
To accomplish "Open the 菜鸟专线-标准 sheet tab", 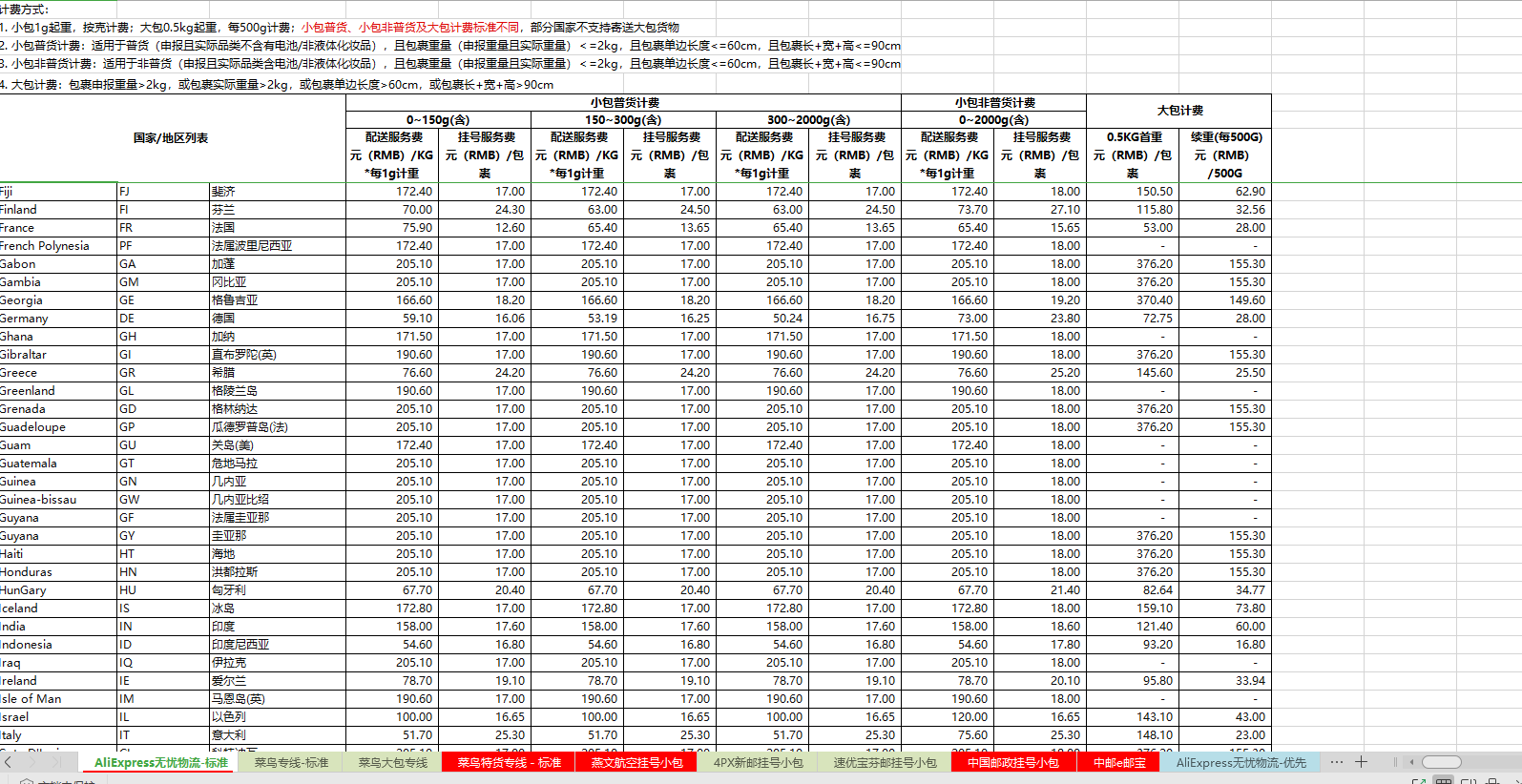I will (291, 762).
